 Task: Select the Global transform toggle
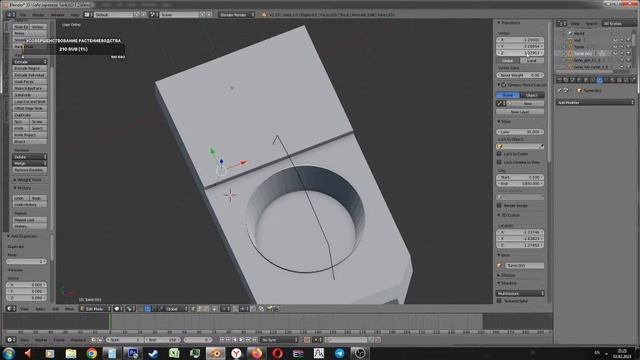click(508, 60)
